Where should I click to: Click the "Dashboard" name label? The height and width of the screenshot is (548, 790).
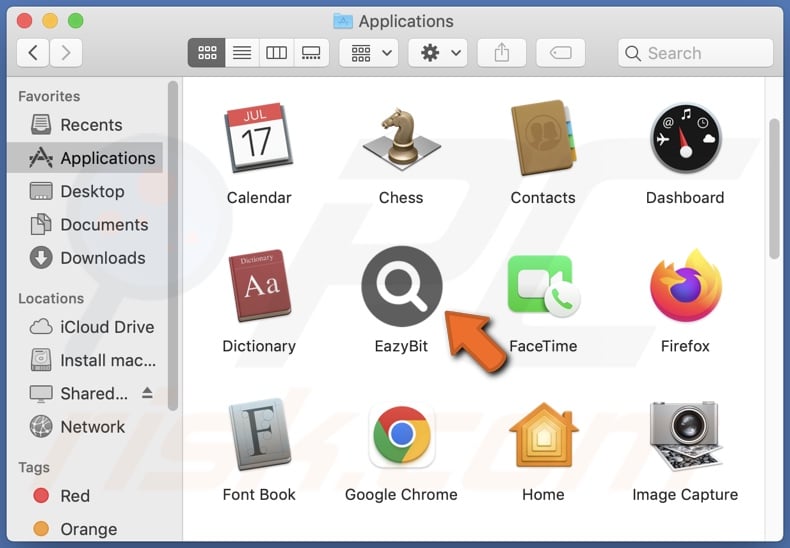pos(685,197)
